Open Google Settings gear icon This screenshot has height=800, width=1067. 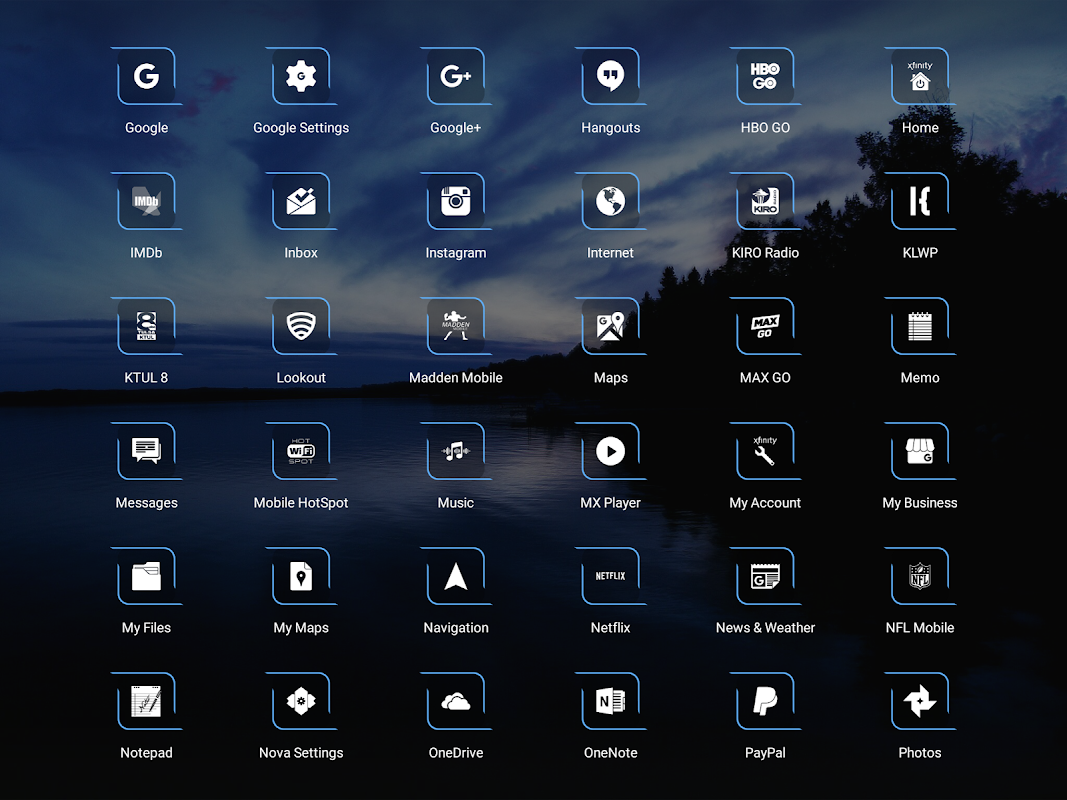[301, 76]
